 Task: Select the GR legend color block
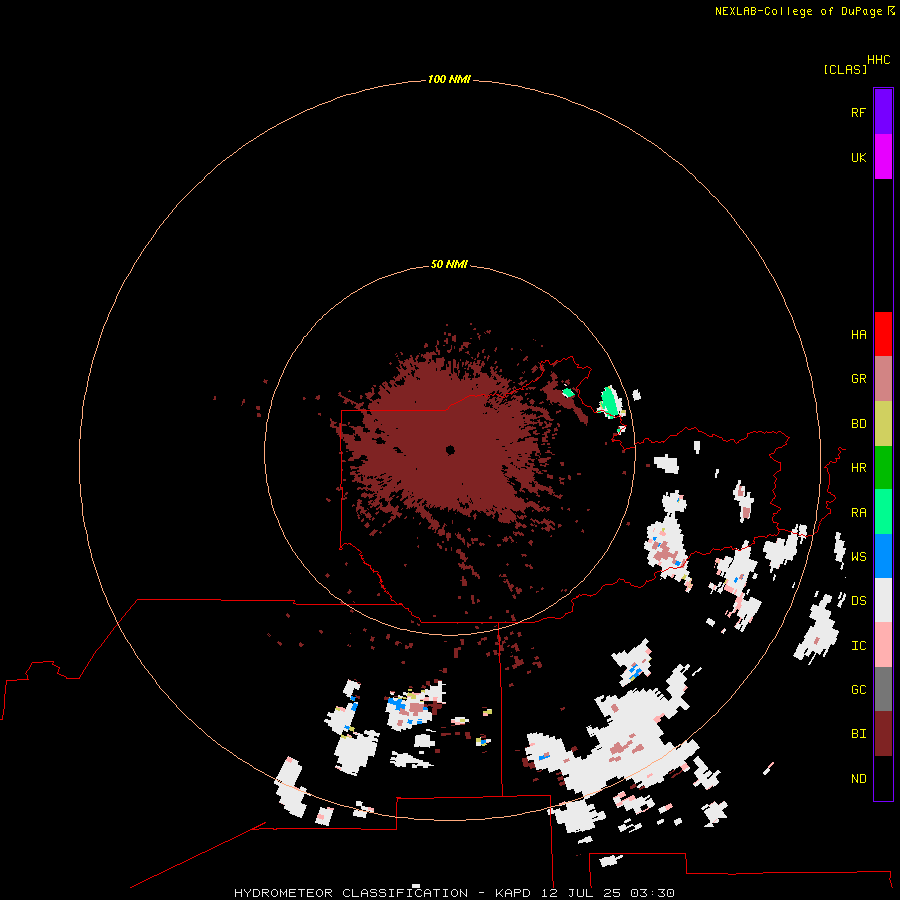pyautogui.click(x=883, y=379)
